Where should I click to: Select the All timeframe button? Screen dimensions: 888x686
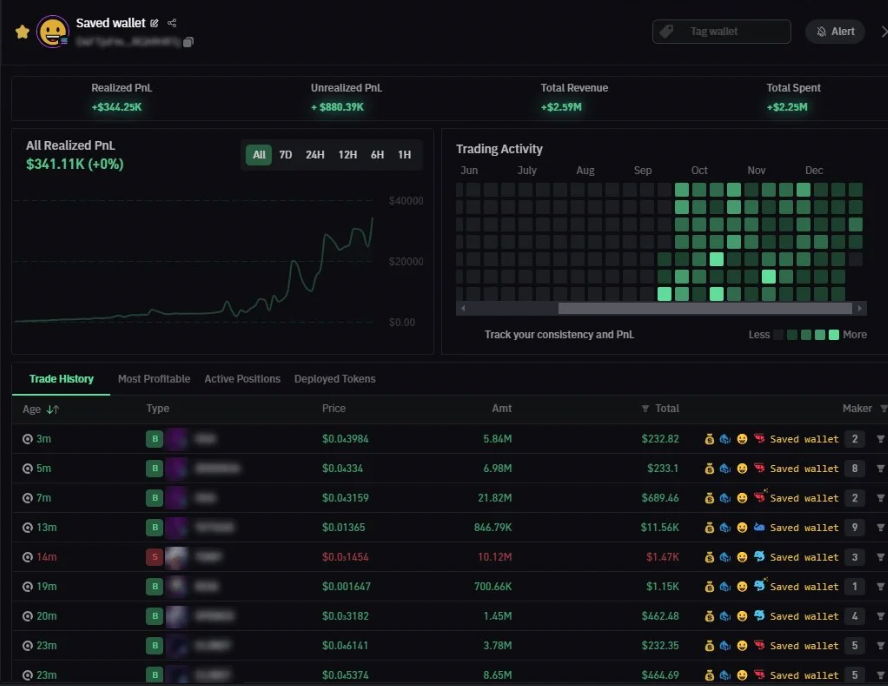point(258,155)
